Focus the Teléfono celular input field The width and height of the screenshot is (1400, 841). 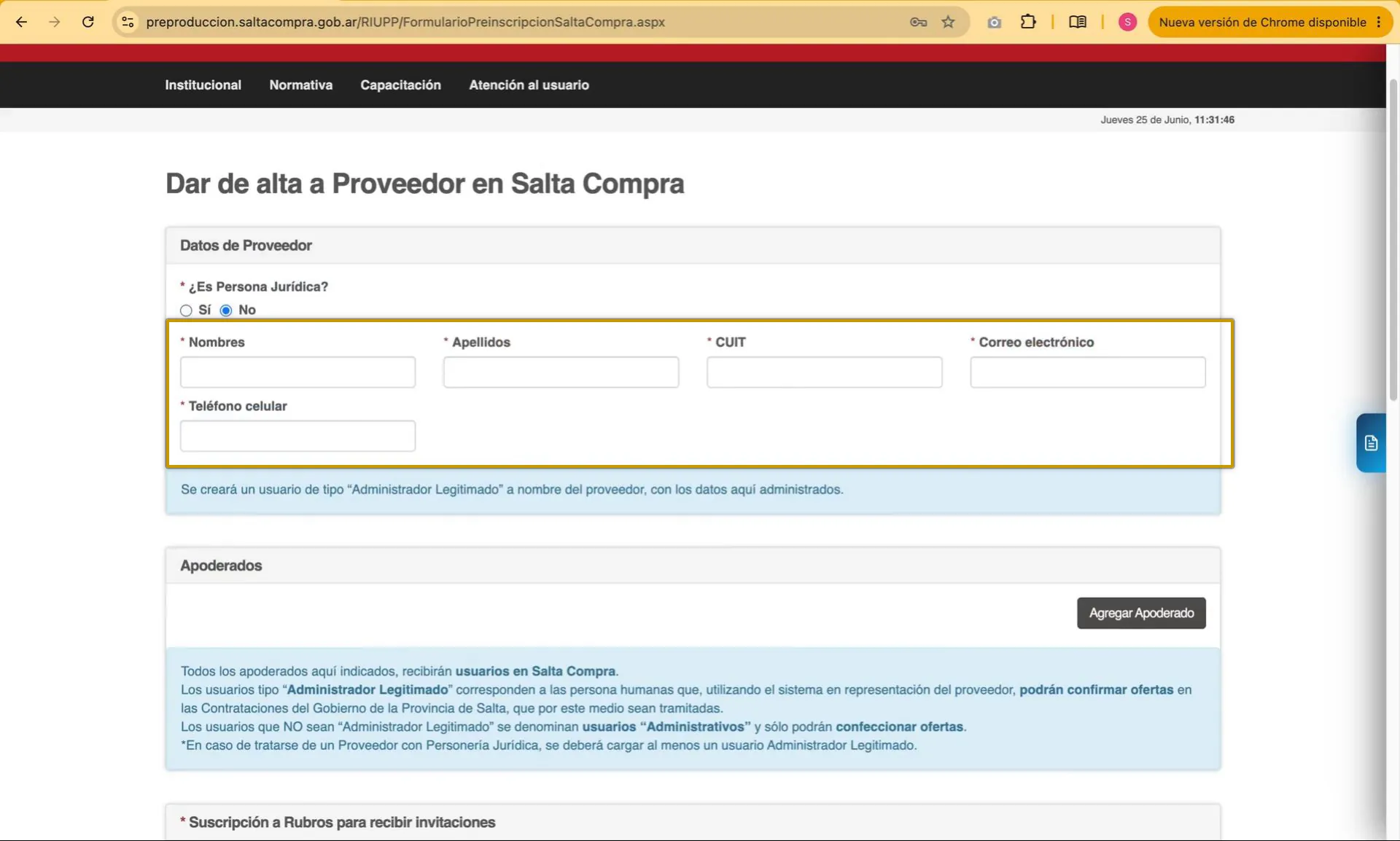coord(297,436)
